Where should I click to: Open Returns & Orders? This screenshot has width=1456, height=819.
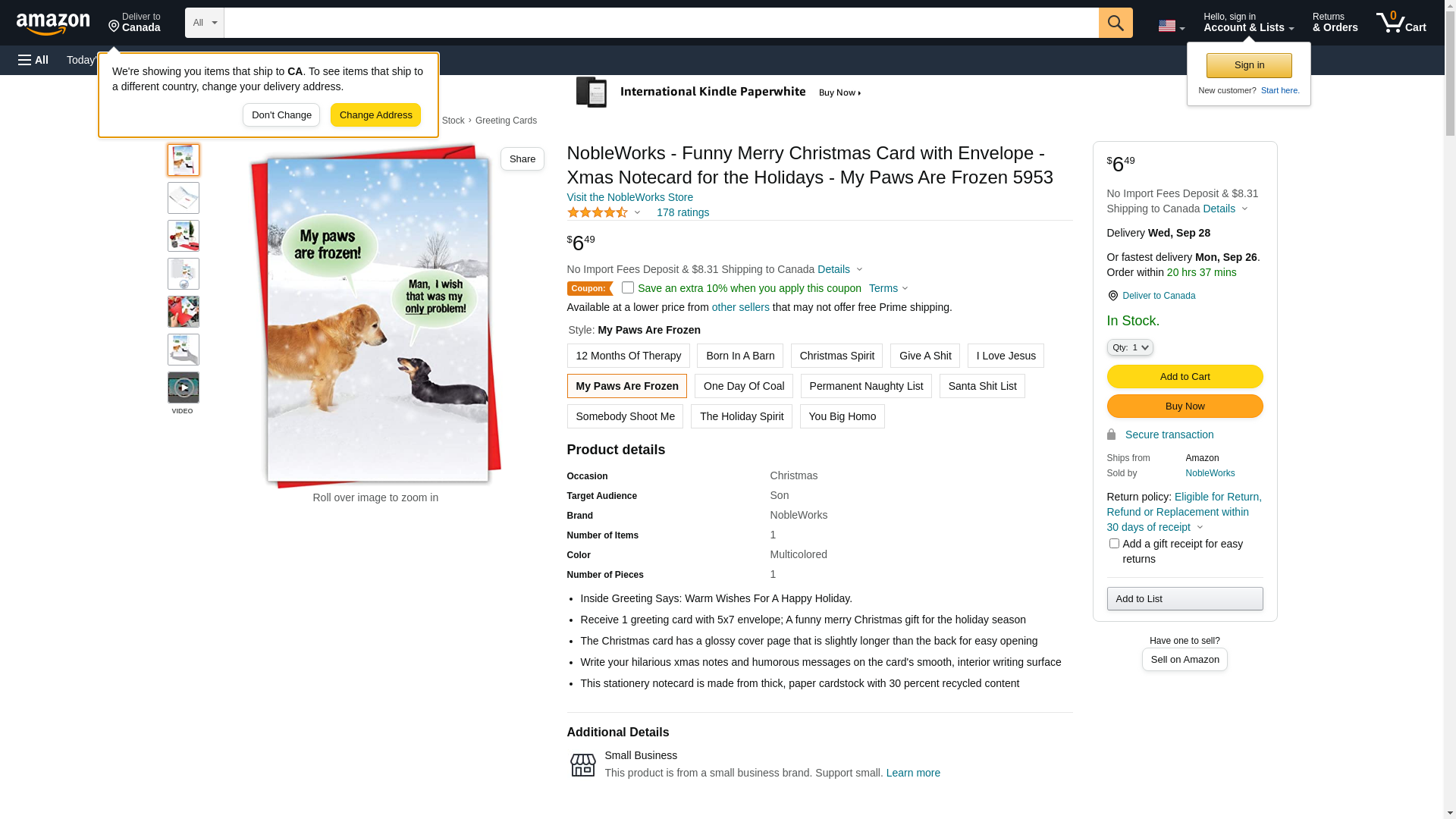coord(1335,23)
